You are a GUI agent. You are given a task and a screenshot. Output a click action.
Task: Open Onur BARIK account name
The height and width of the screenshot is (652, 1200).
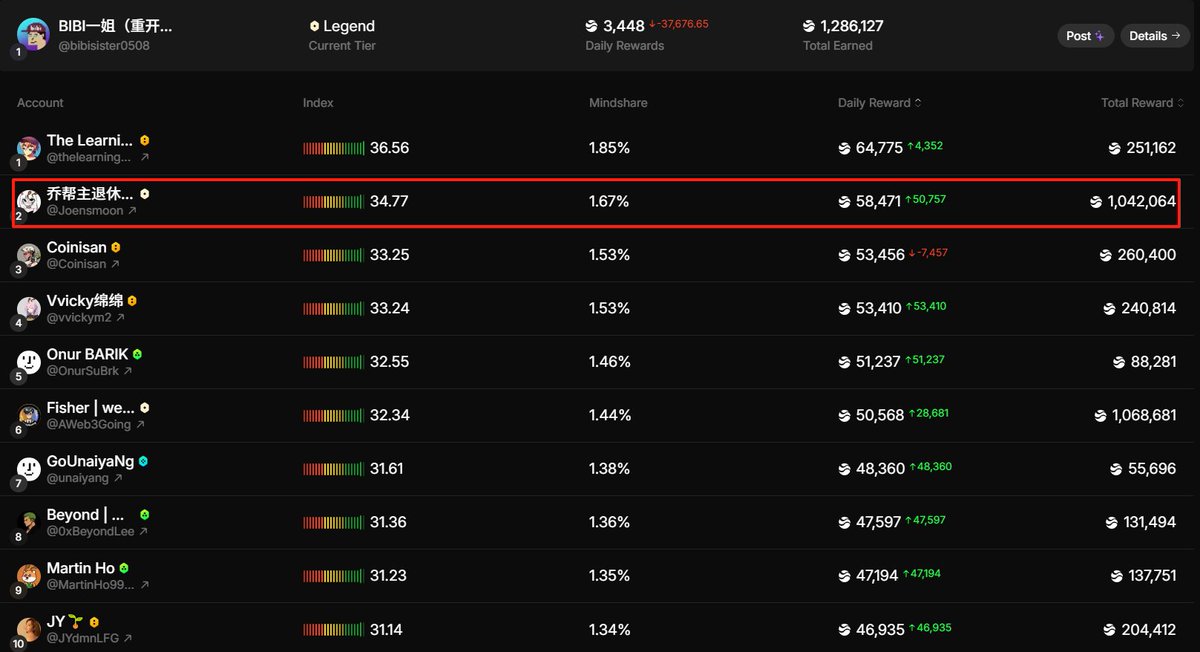pos(87,354)
